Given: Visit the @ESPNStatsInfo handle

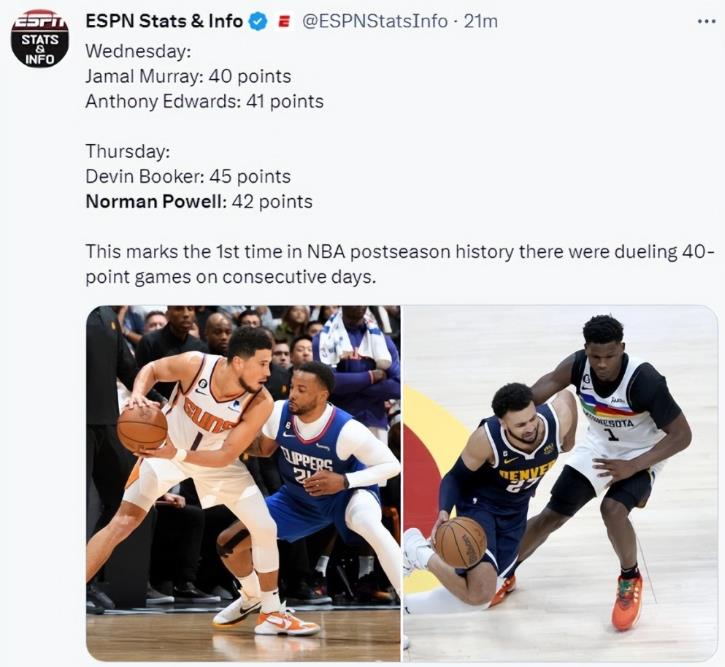Looking at the screenshot, I should coord(375,21).
